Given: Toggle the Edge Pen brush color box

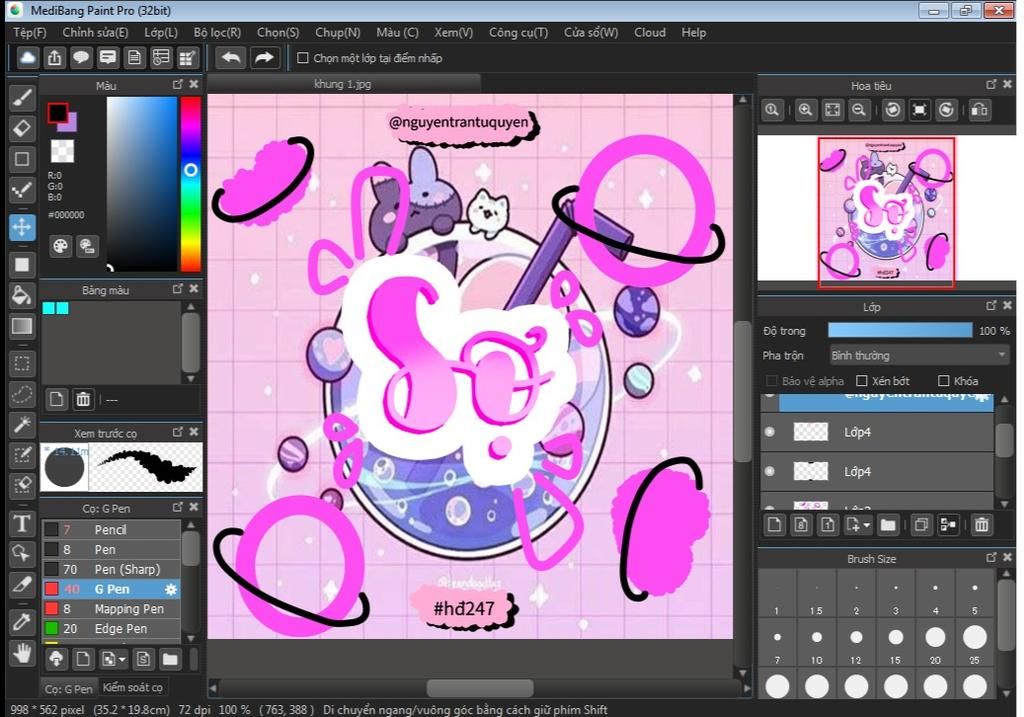Looking at the screenshot, I should click(x=51, y=628).
